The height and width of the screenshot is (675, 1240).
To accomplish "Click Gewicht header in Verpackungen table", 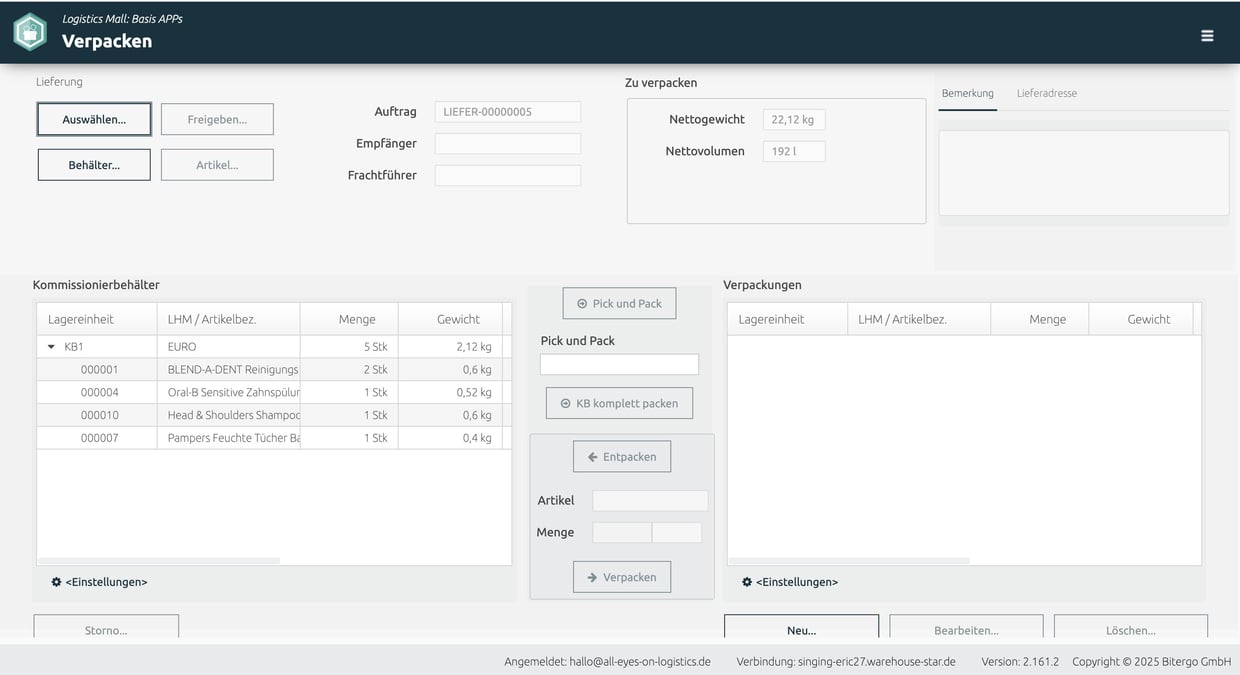I will pyautogui.click(x=1141, y=319).
